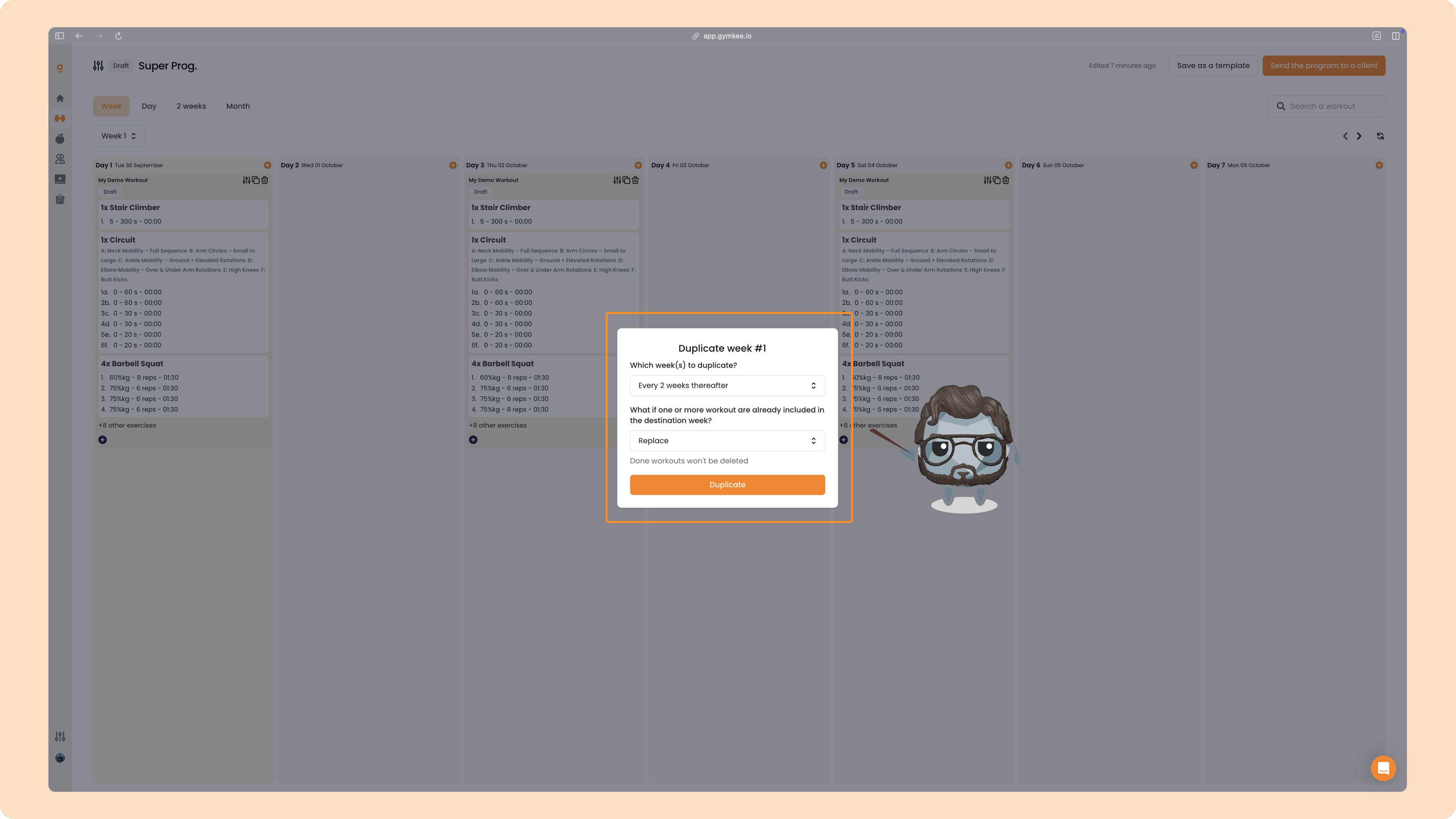1456x819 pixels.
Task: Add an exercise to the Day 3 workout
Action: (x=473, y=439)
